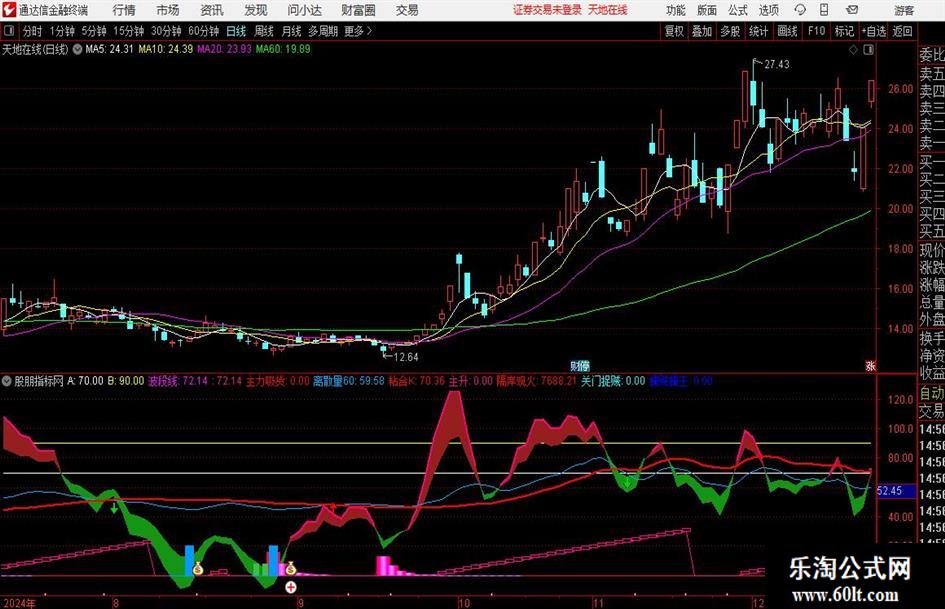
Task: Open the 发现 menu
Action: (256, 10)
